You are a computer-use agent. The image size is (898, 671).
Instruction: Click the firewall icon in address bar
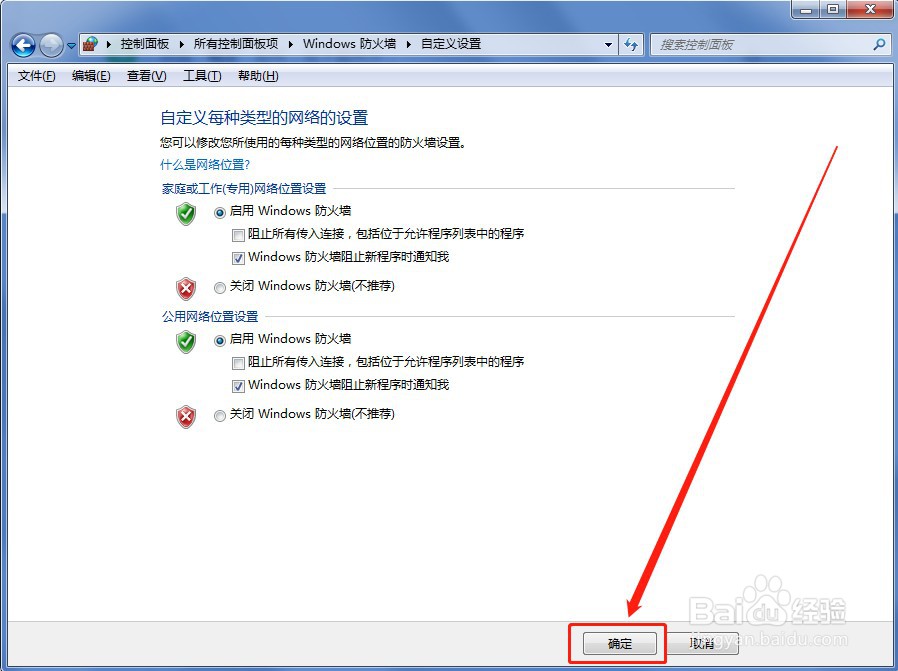(x=90, y=44)
